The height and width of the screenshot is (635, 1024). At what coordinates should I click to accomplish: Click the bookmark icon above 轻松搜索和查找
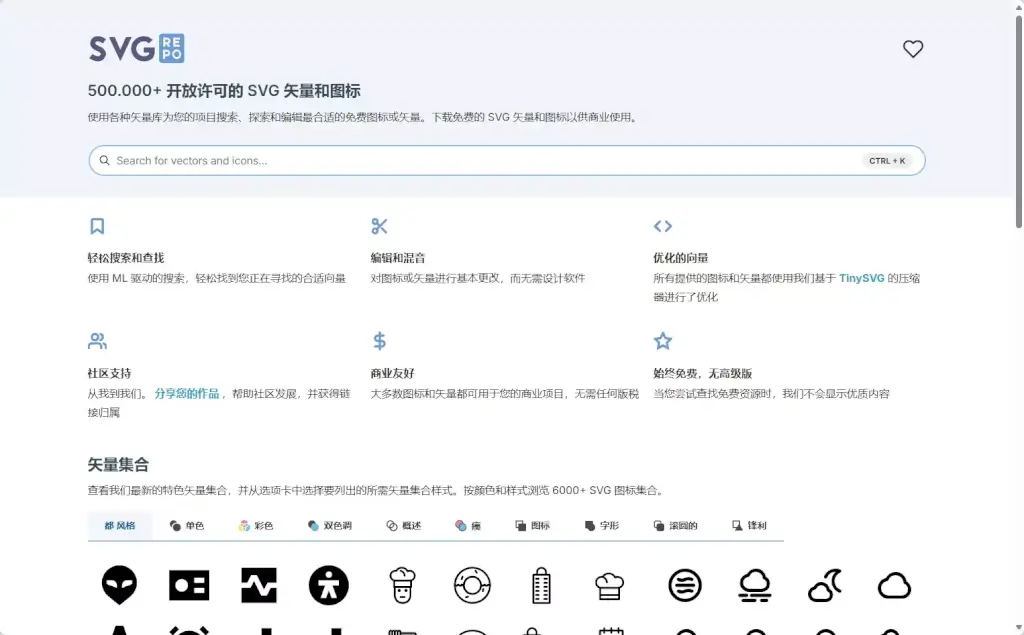97,226
